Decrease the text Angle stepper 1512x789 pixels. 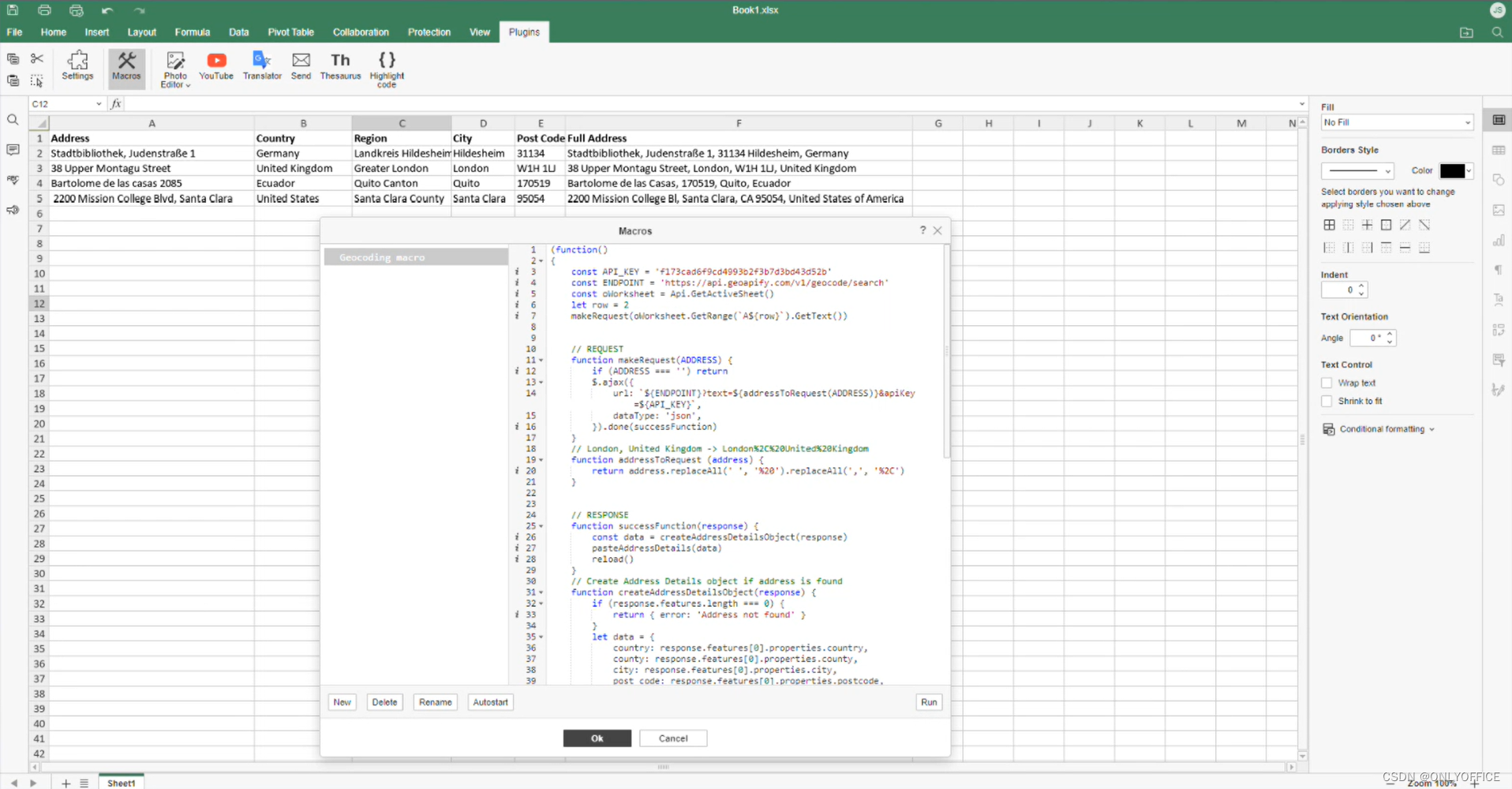pos(1390,342)
